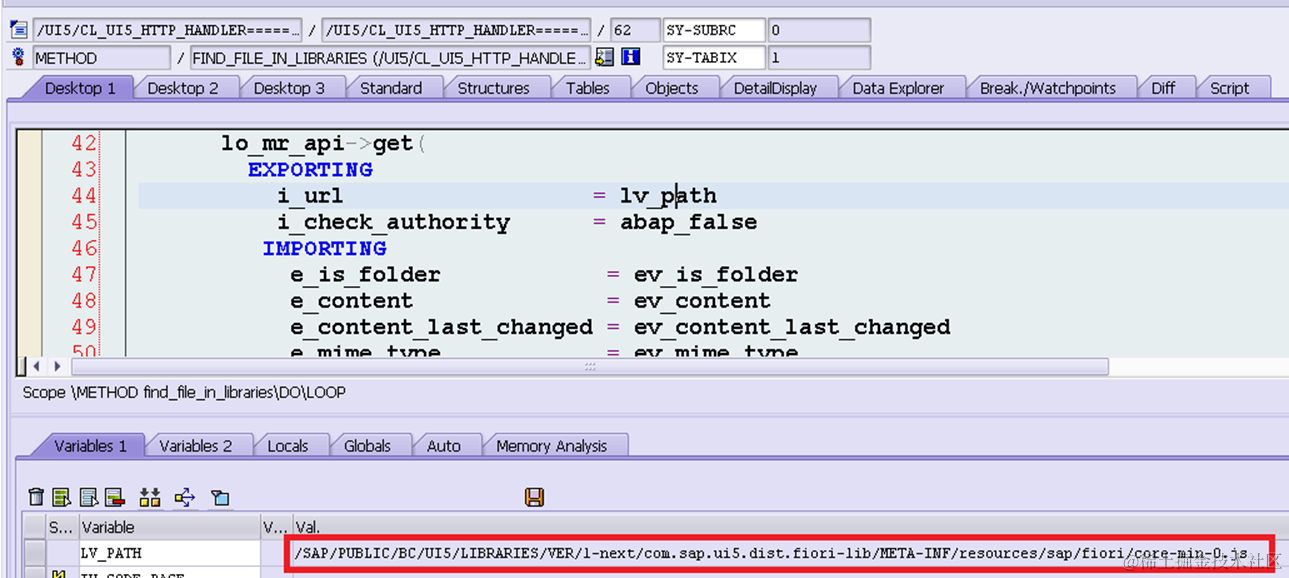Open the Standard tab
1289x578 pixels.
pyautogui.click(x=391, y=88)
